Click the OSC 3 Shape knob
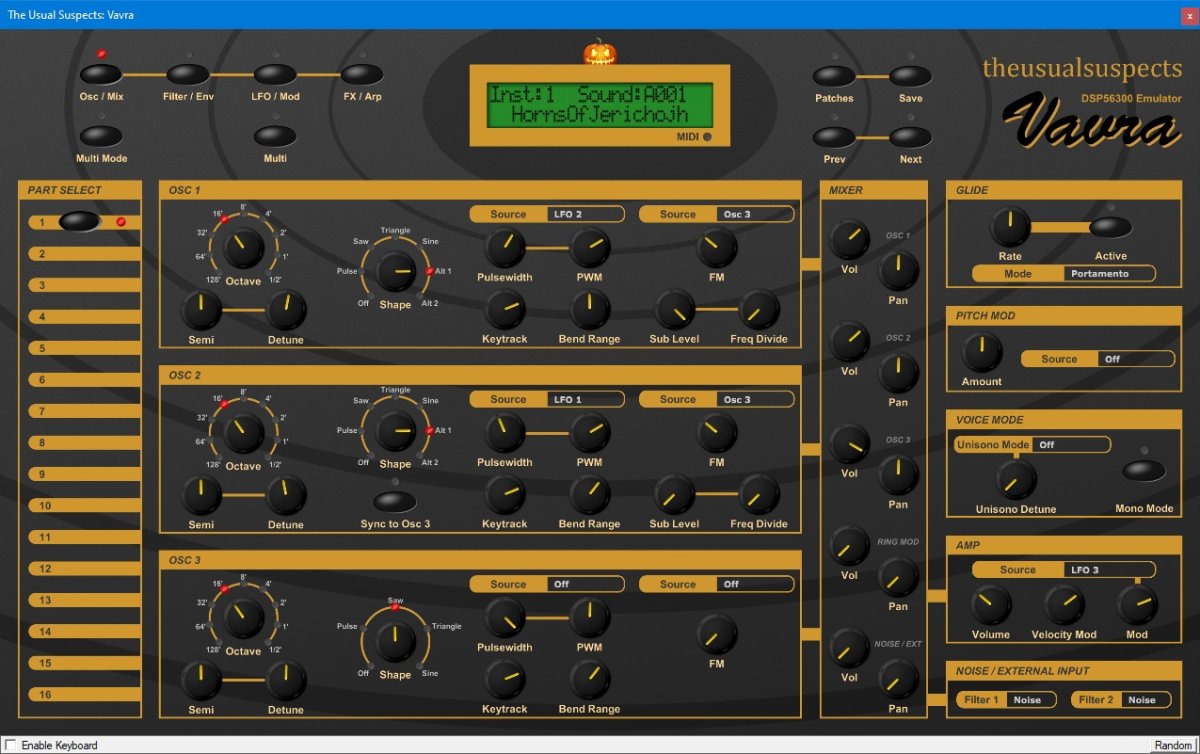Screen dimensions: 1200x754 (395, 640)
